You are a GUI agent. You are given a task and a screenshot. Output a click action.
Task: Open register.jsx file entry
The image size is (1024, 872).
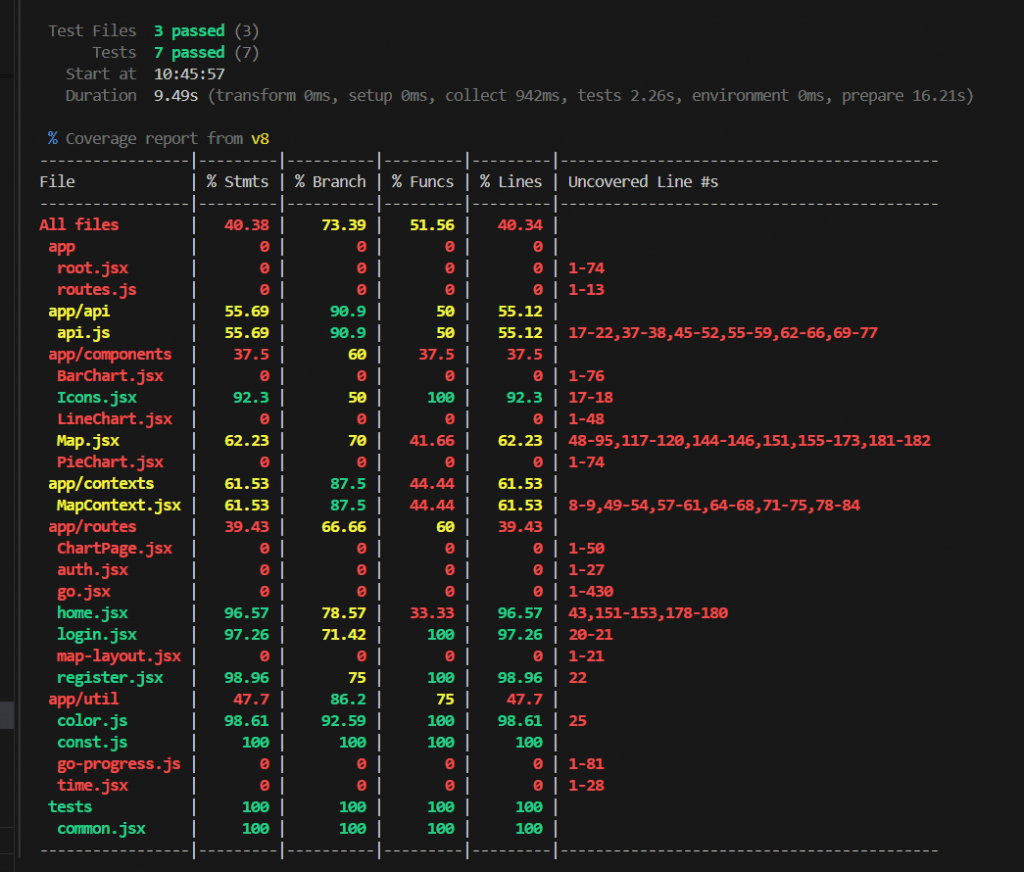109,678
